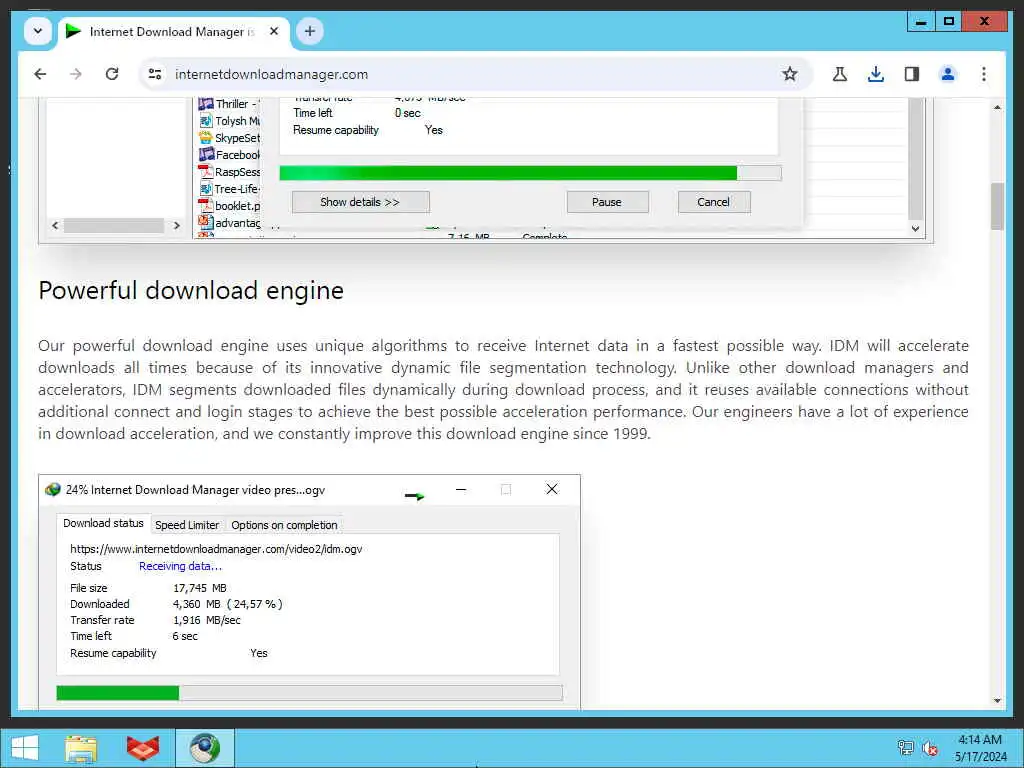Click the forward navigation arrow

pyautogui.click(x=76, y=74)
